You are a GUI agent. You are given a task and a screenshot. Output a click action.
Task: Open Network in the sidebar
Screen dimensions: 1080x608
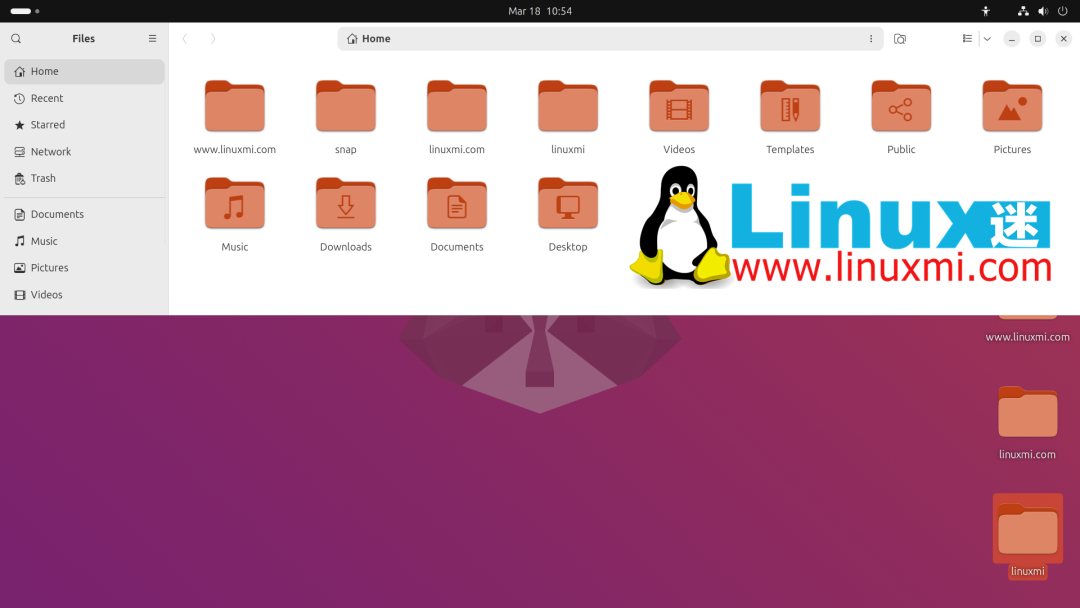(50, 151)
